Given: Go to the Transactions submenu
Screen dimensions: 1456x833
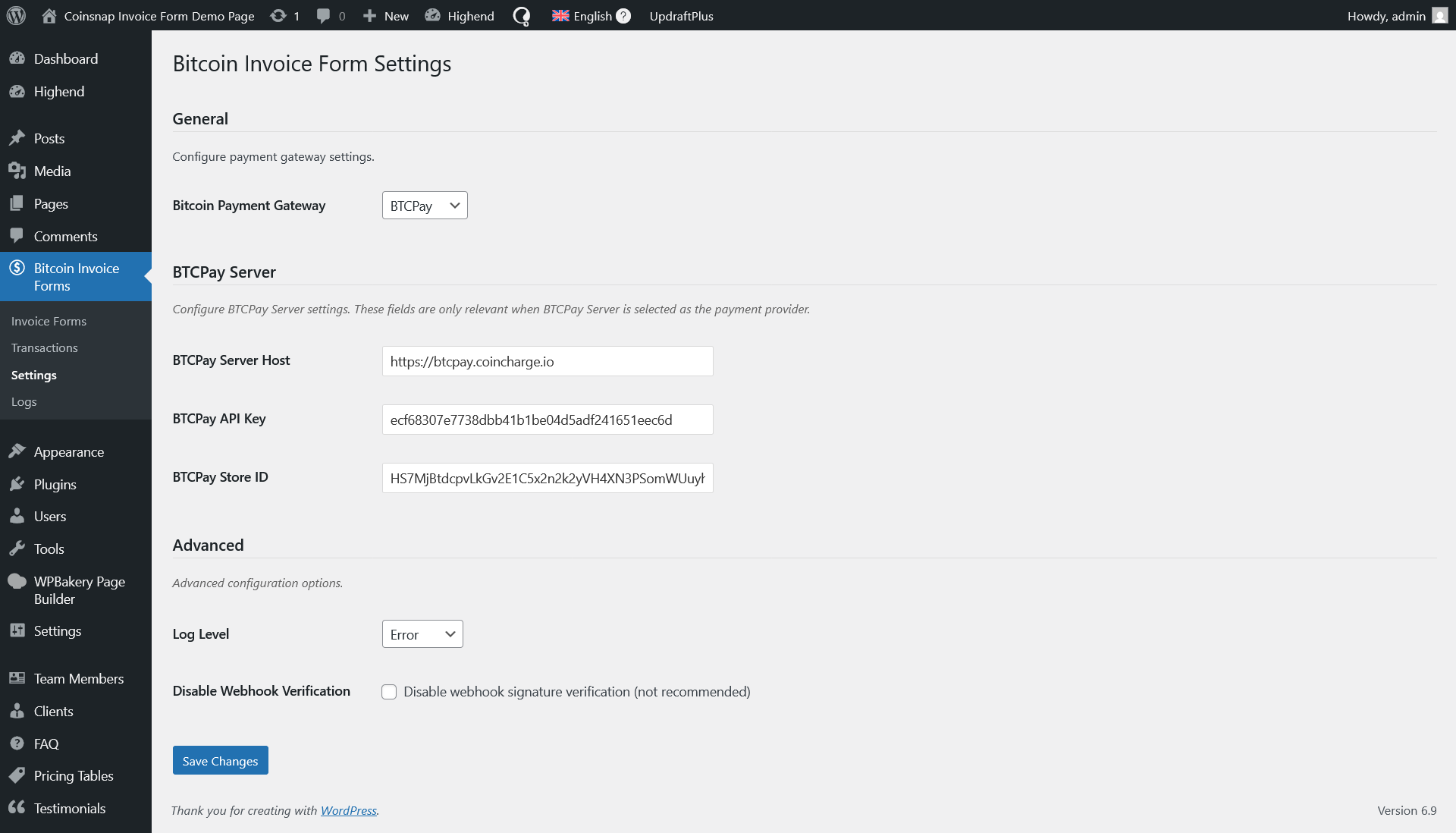Looking at the screenshot, I should click(45, 348).
